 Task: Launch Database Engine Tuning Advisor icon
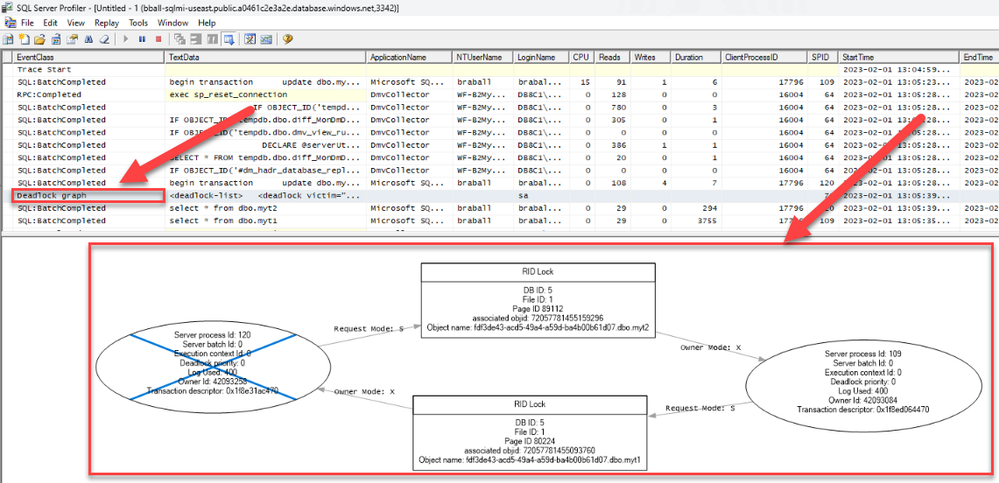(250, 39)
